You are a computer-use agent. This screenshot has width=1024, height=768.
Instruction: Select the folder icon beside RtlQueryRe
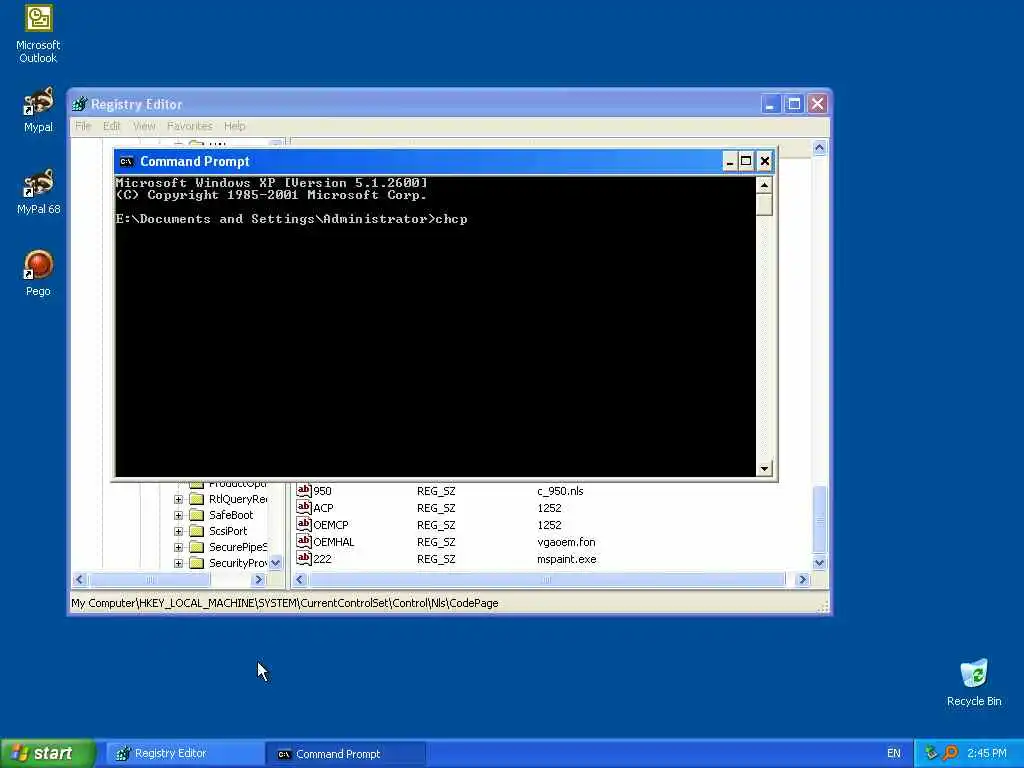coord(197,499)
